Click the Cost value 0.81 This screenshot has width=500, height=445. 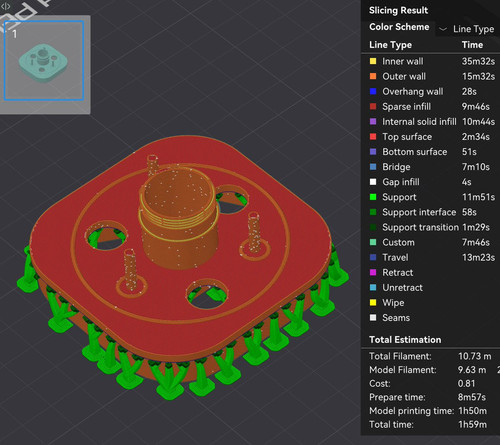click(x=466, y=383)
